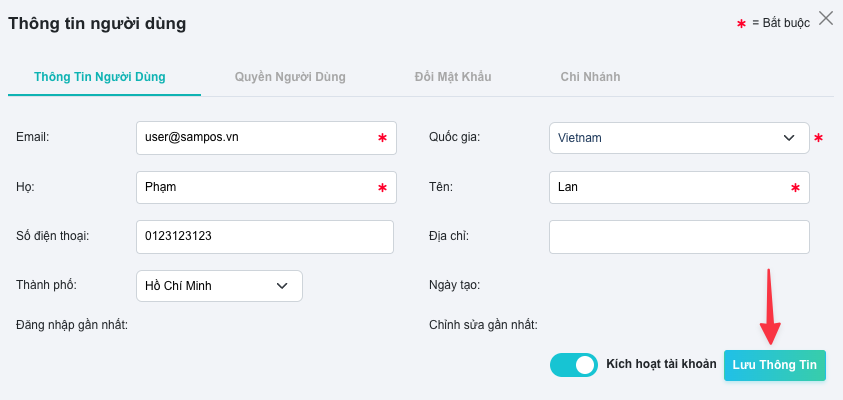Image resolution: width=843 pixels, height=400 pixels.
Task: Open the Thành phố dropdown showing Hồ Chí Minh
Action: tap(218, 286)
